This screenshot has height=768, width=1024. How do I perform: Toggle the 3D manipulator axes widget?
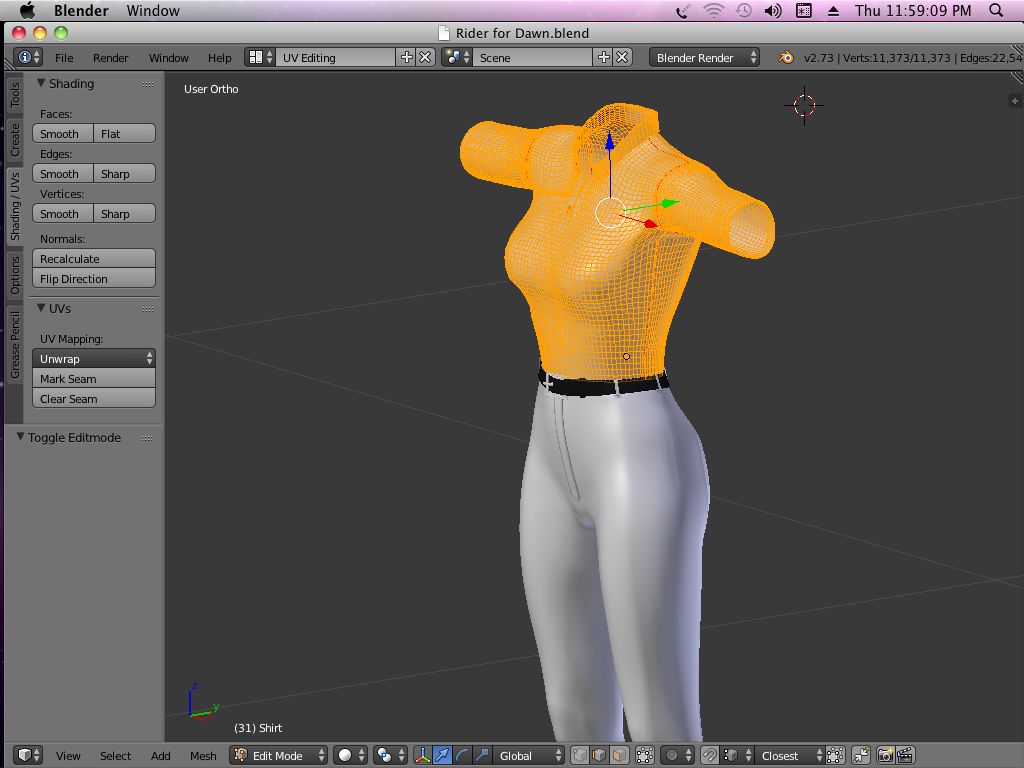(422, 756)
